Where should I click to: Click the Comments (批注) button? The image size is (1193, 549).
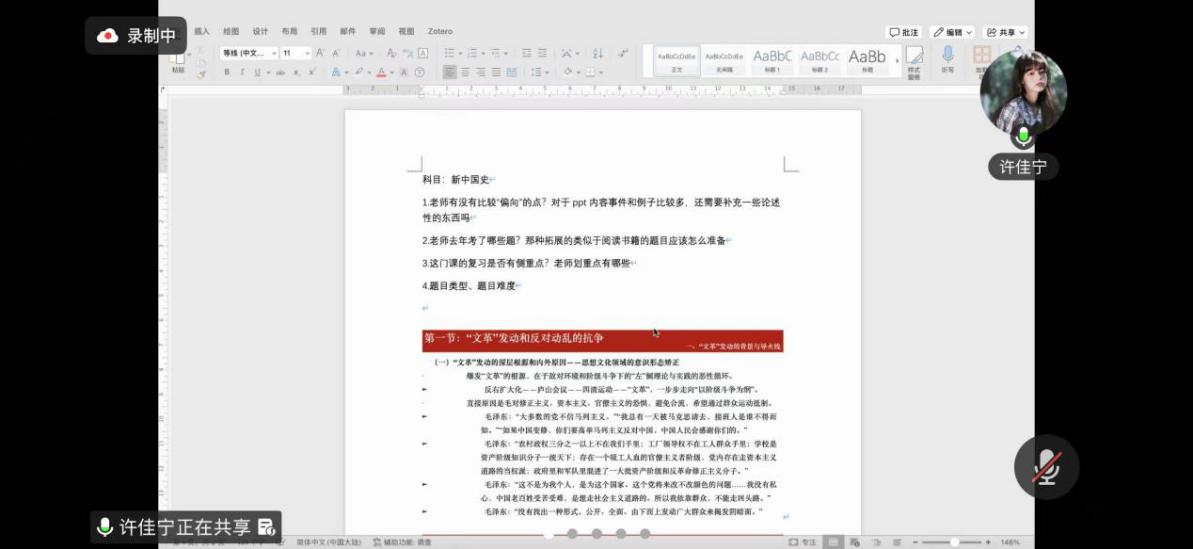(x=904, y=32)
